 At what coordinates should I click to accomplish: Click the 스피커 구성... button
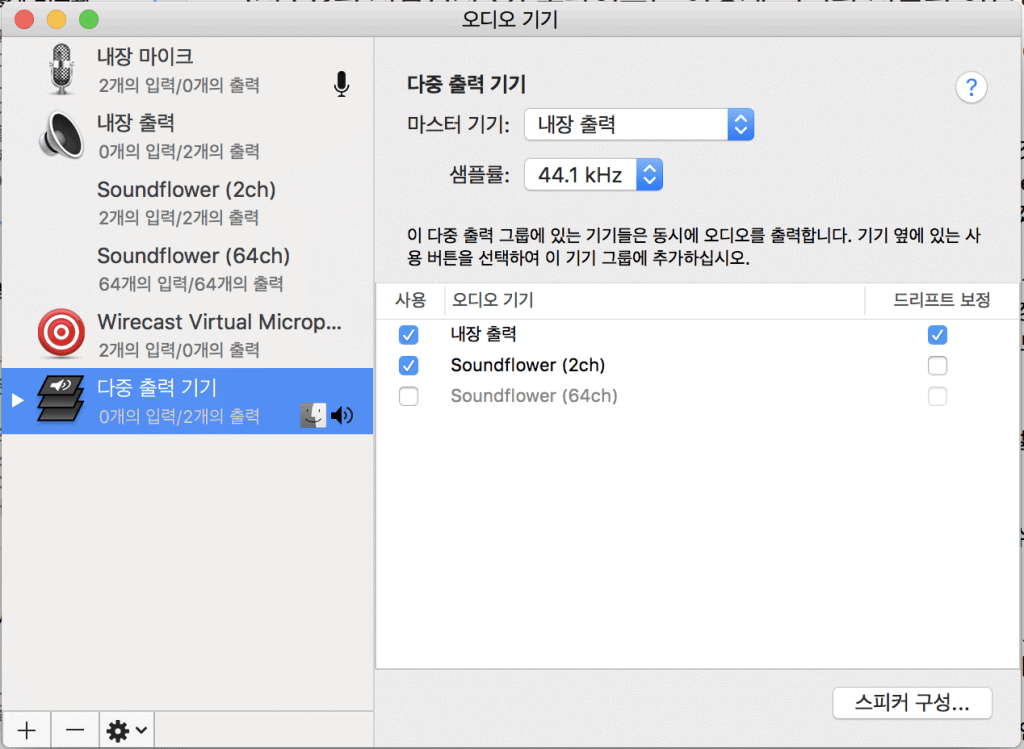(911, 703)
